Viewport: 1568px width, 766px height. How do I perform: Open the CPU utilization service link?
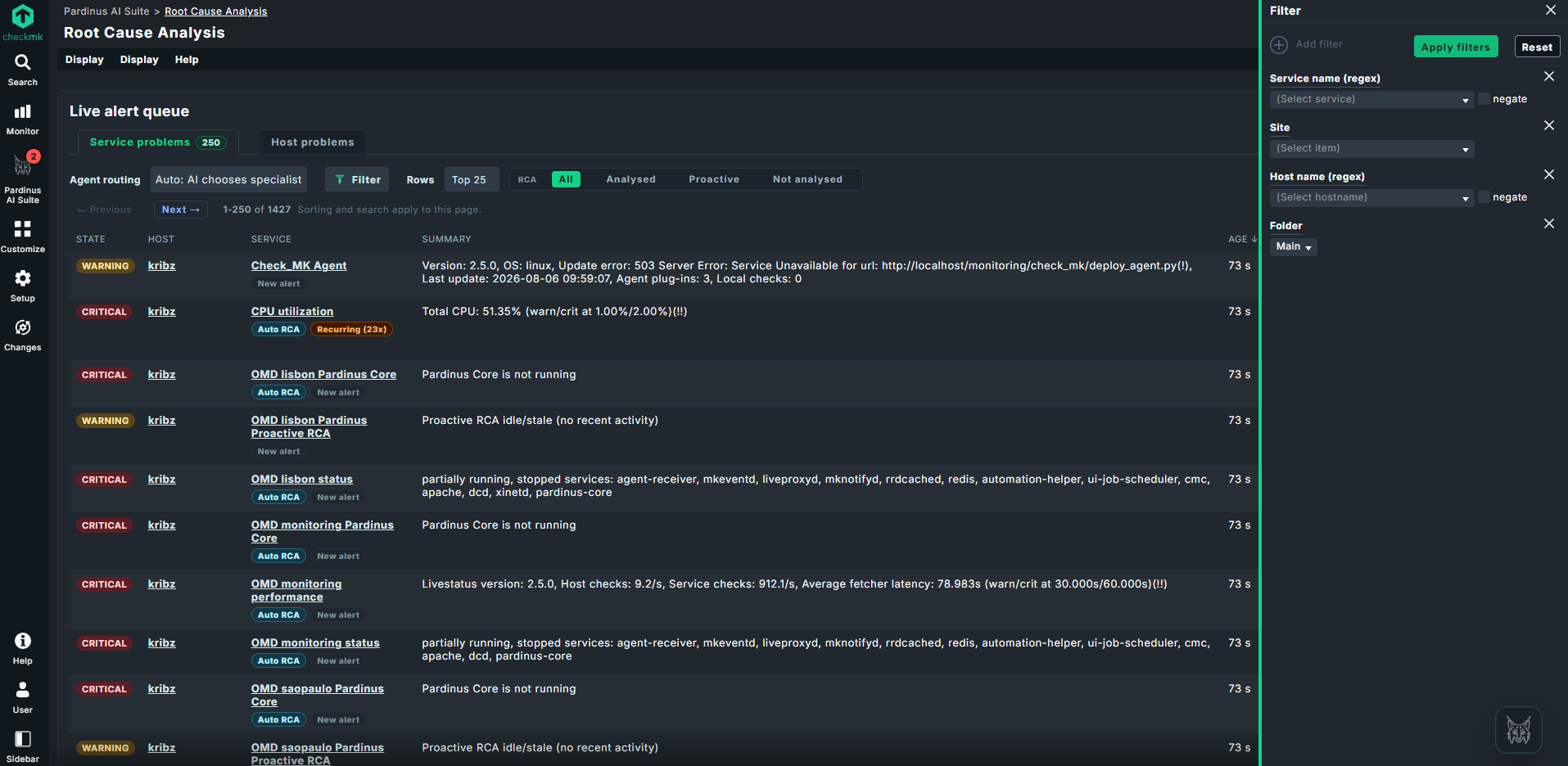(292, 312)
